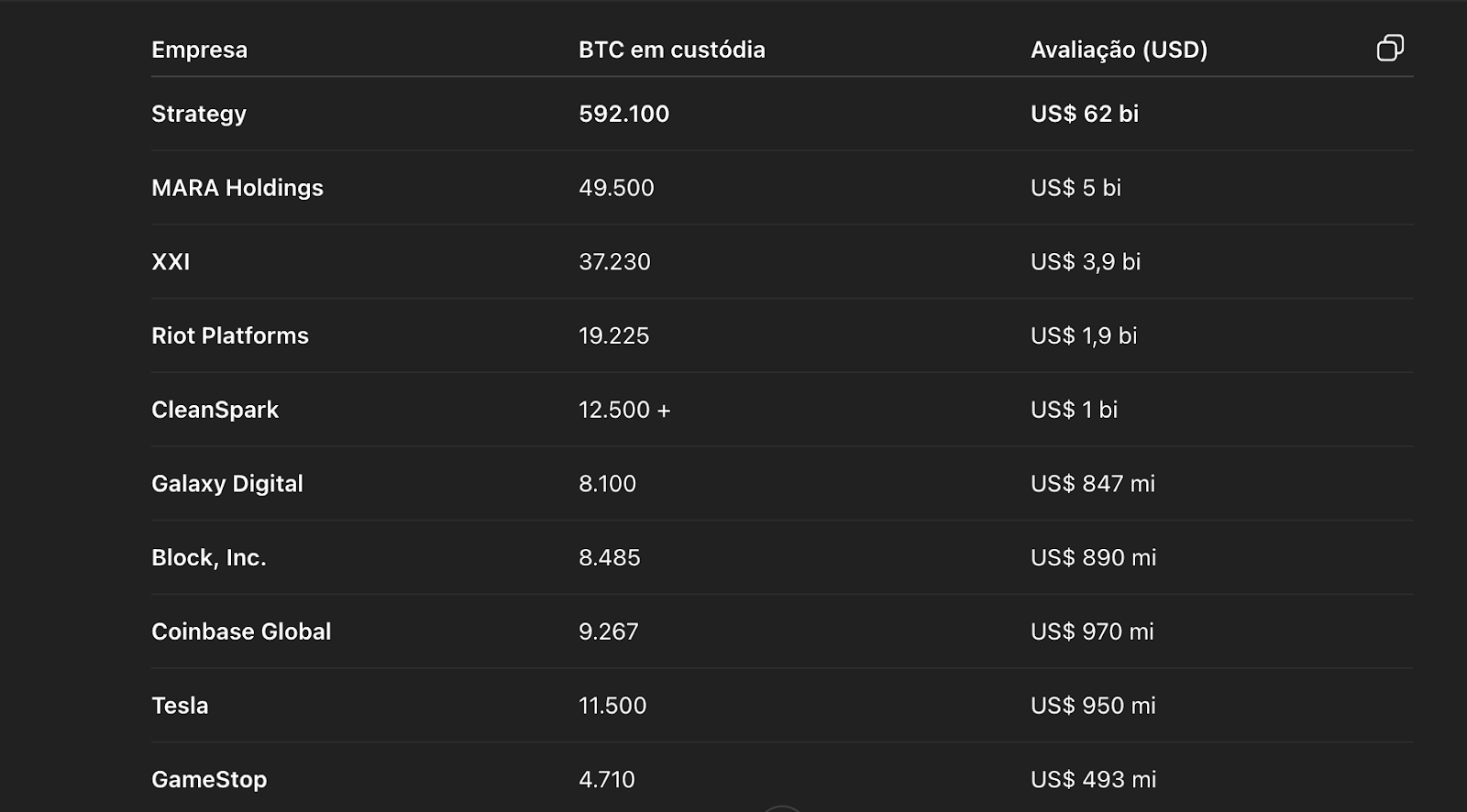Click the Riot Platforms company name
The width and height of the screenshot is (1467, 812).
point(230,336)
